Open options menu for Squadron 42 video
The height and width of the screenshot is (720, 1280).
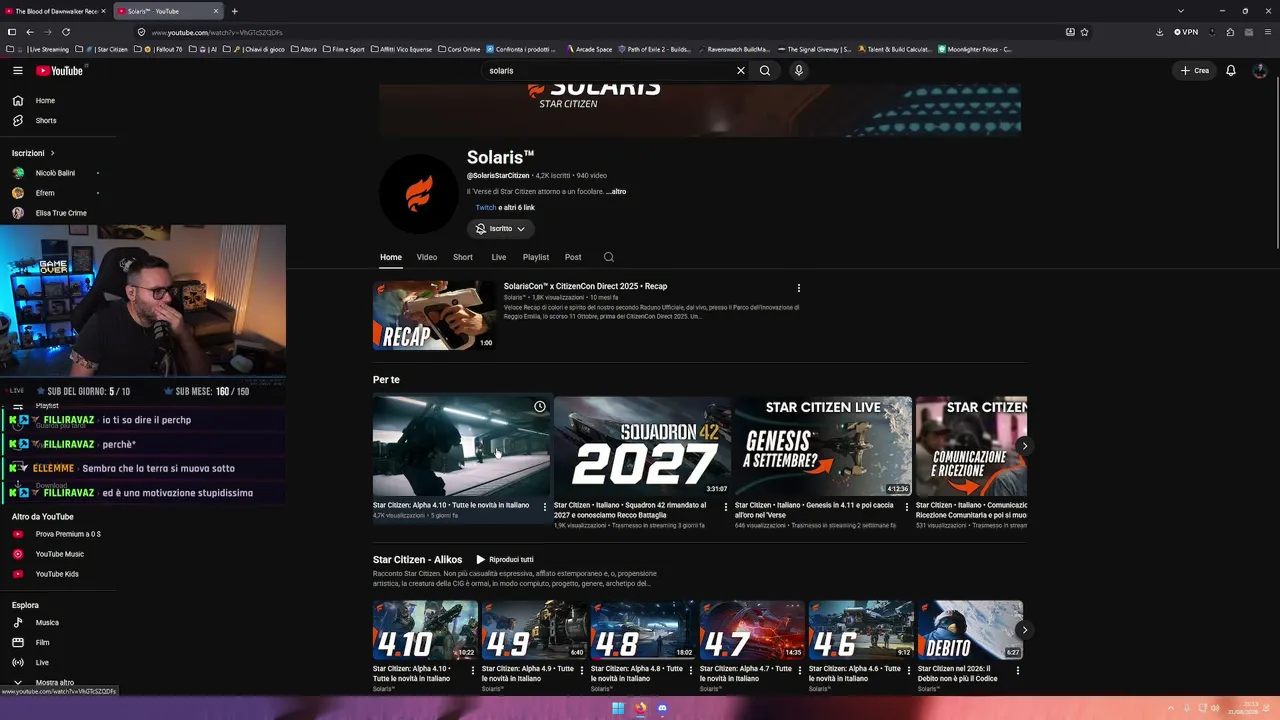point(726,507)
